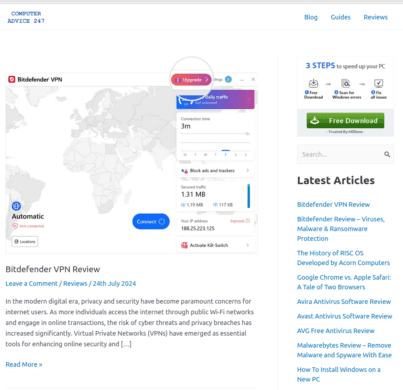Click the Latest Articles heading
This screenshot has height=390, width=403.
pyautogui.click(x=336, y=180)
